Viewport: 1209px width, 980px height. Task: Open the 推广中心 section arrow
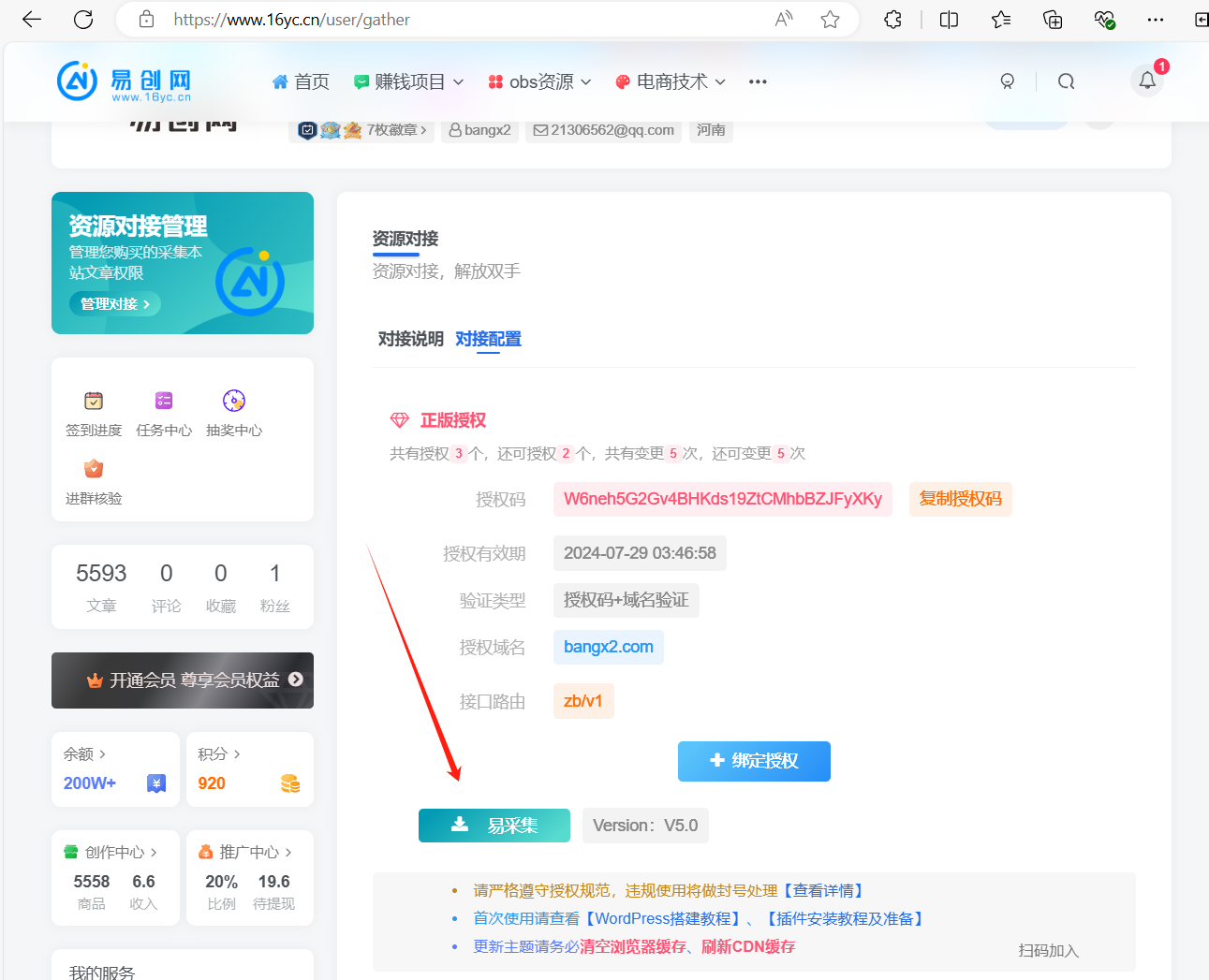tap(288, 852)
